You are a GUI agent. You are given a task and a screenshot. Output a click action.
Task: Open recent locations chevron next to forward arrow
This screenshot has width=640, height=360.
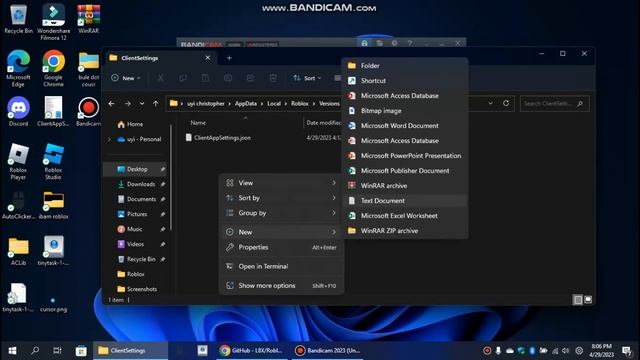[x=142, y=104]
